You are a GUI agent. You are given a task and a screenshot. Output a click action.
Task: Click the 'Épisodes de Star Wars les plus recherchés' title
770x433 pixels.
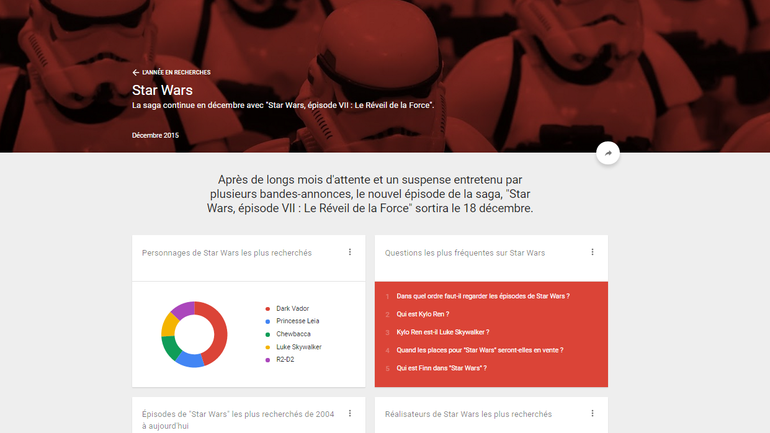[x=238, y=420]
